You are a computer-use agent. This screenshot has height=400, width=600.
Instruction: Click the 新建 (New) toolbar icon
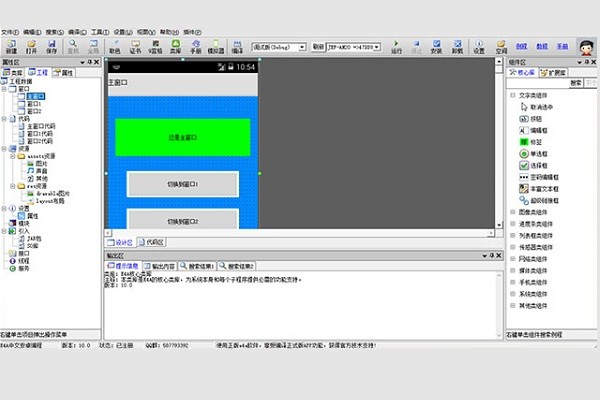(x=8, y=46)
